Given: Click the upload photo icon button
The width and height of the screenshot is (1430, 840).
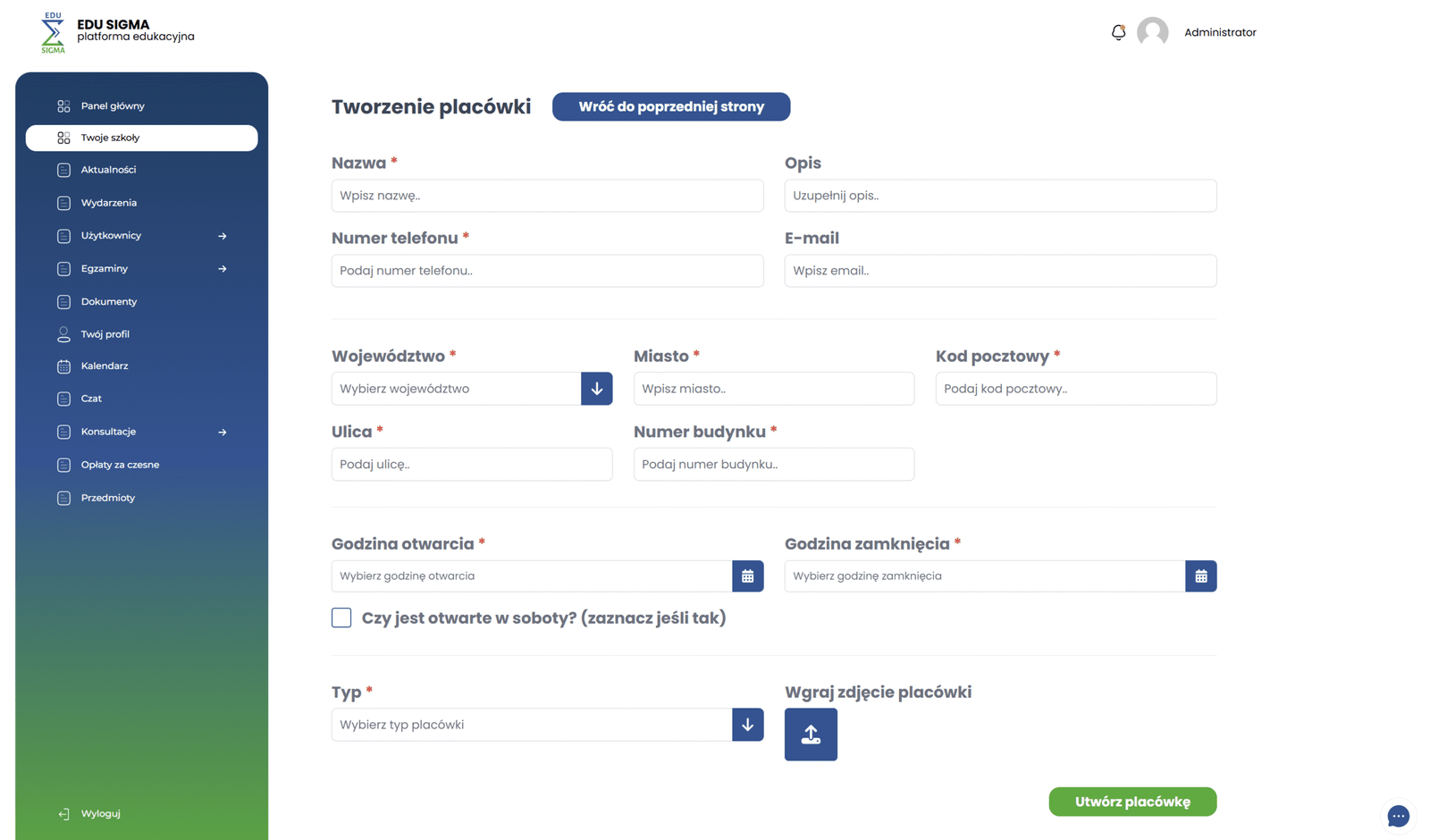Looking at the screenshot, I should [x=811, y=735].
